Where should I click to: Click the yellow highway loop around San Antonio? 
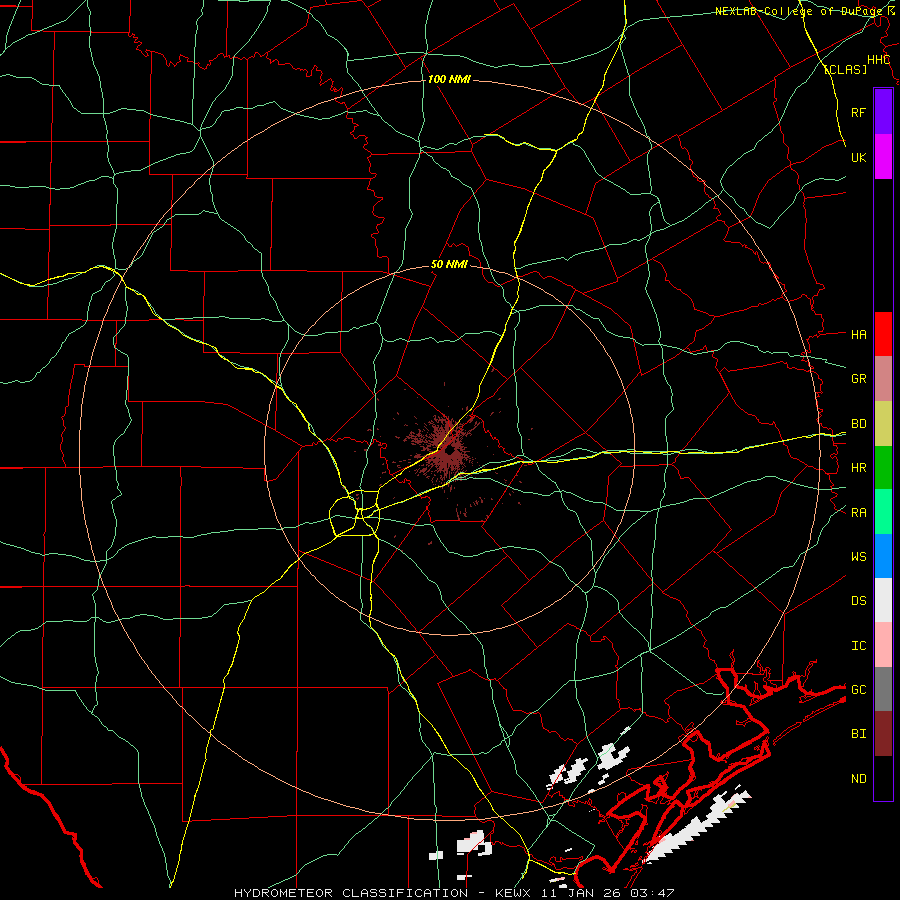355,514
